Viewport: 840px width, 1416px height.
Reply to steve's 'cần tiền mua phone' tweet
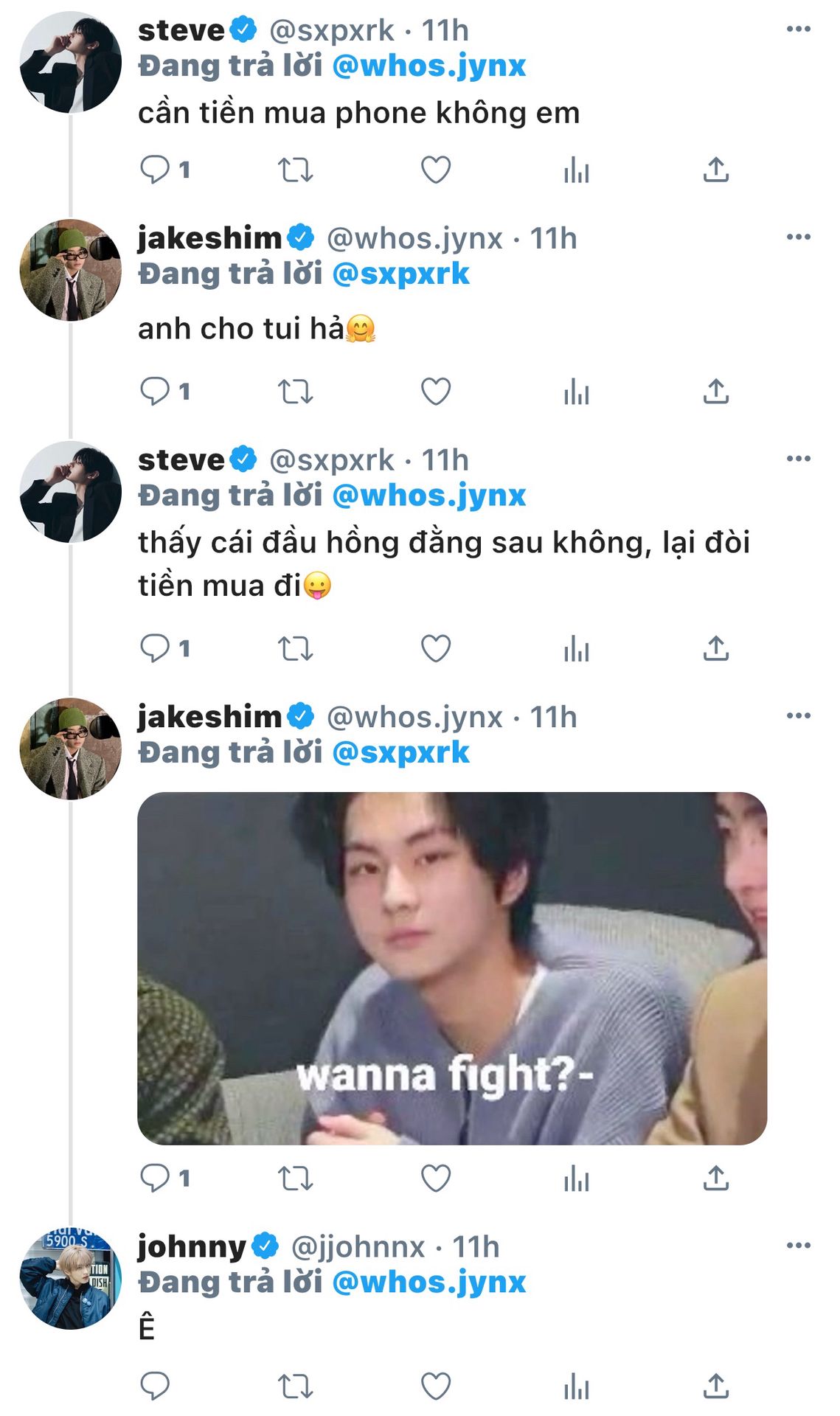155,170
